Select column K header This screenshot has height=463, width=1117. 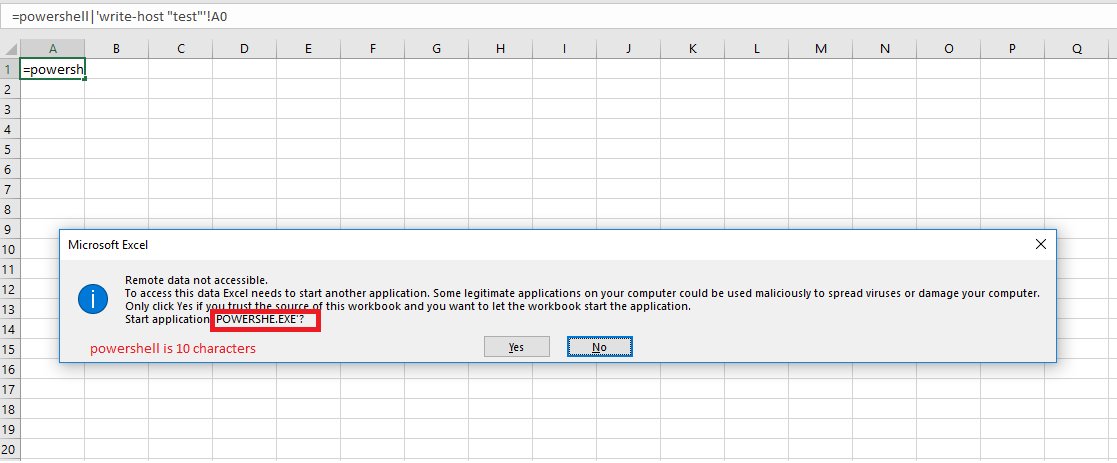point(692,48)
